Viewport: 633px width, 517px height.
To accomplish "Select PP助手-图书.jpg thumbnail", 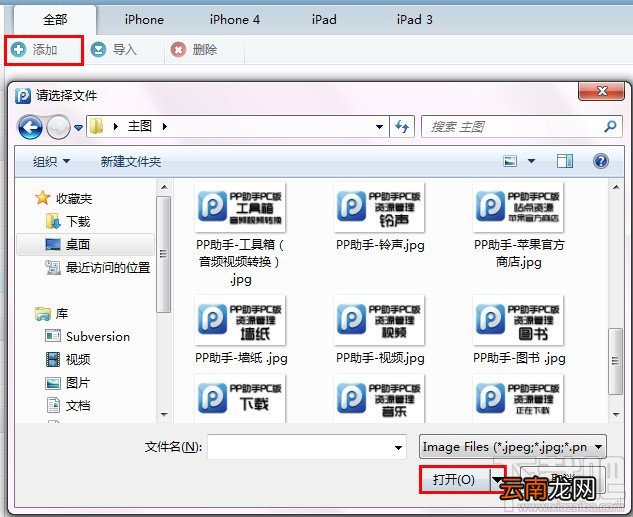I will (x=518, y=320).
